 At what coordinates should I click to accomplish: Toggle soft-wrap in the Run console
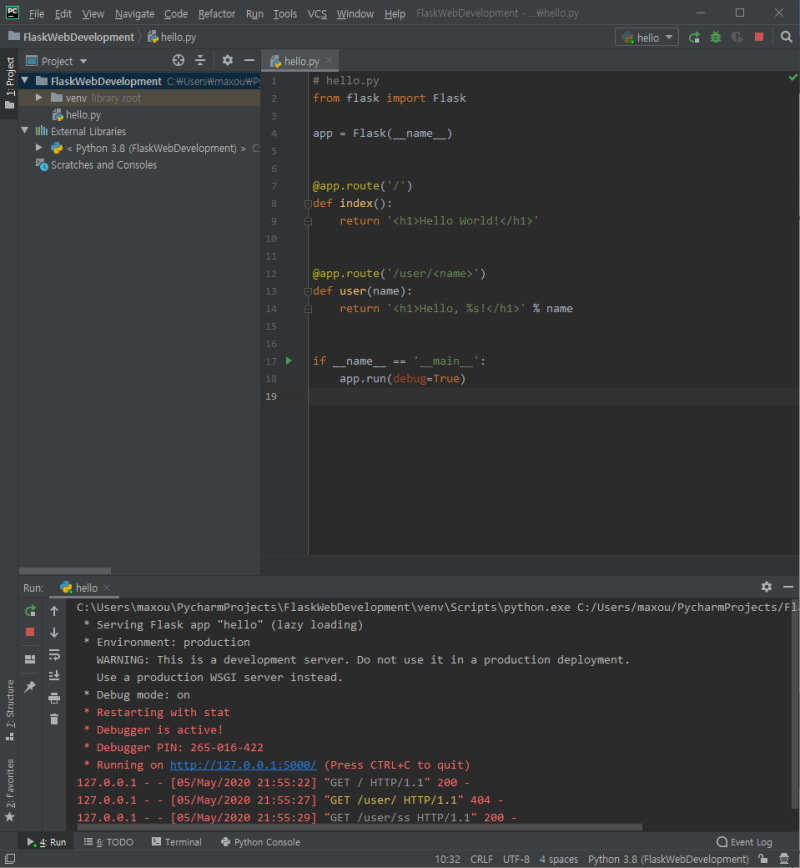[x=54, y=654]
